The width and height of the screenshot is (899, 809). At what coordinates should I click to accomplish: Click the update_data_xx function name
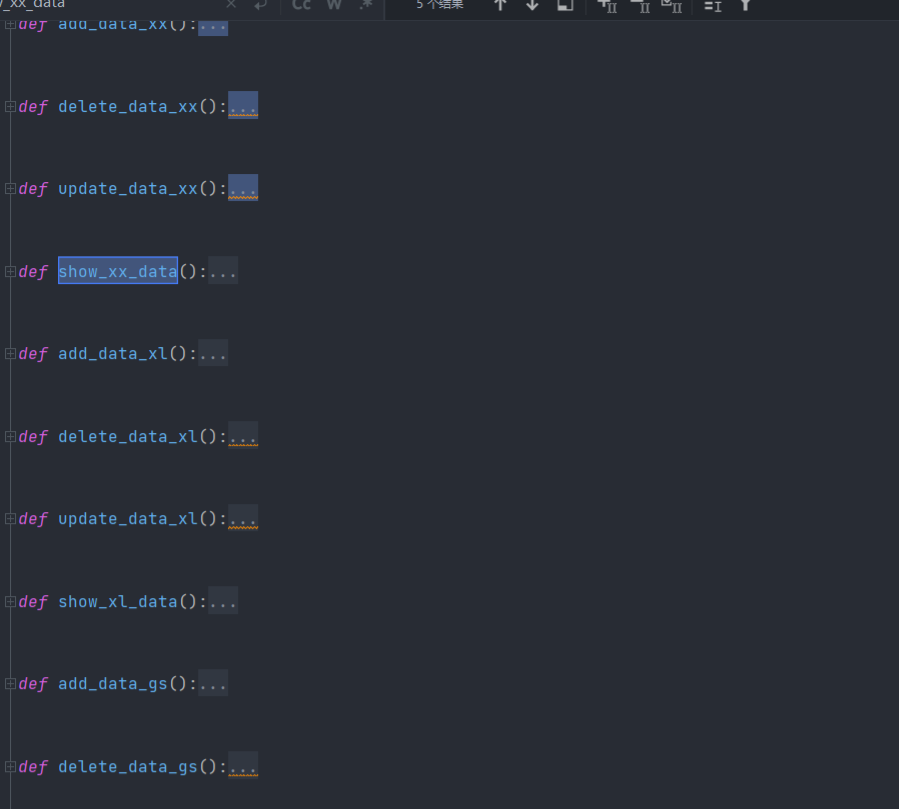[x=128, y=189]
